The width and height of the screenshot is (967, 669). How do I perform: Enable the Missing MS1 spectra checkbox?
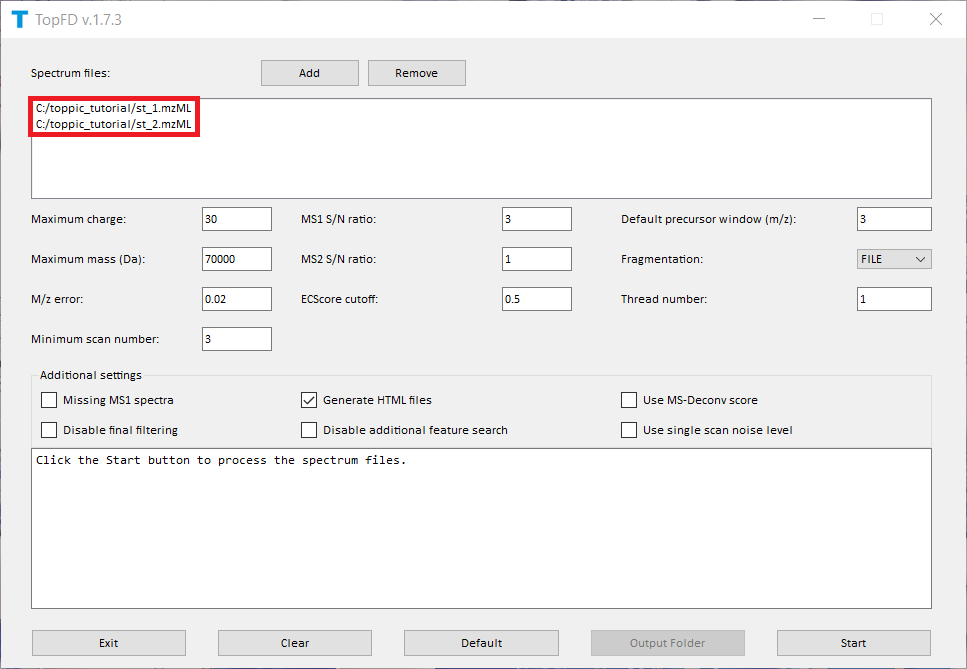49,400
